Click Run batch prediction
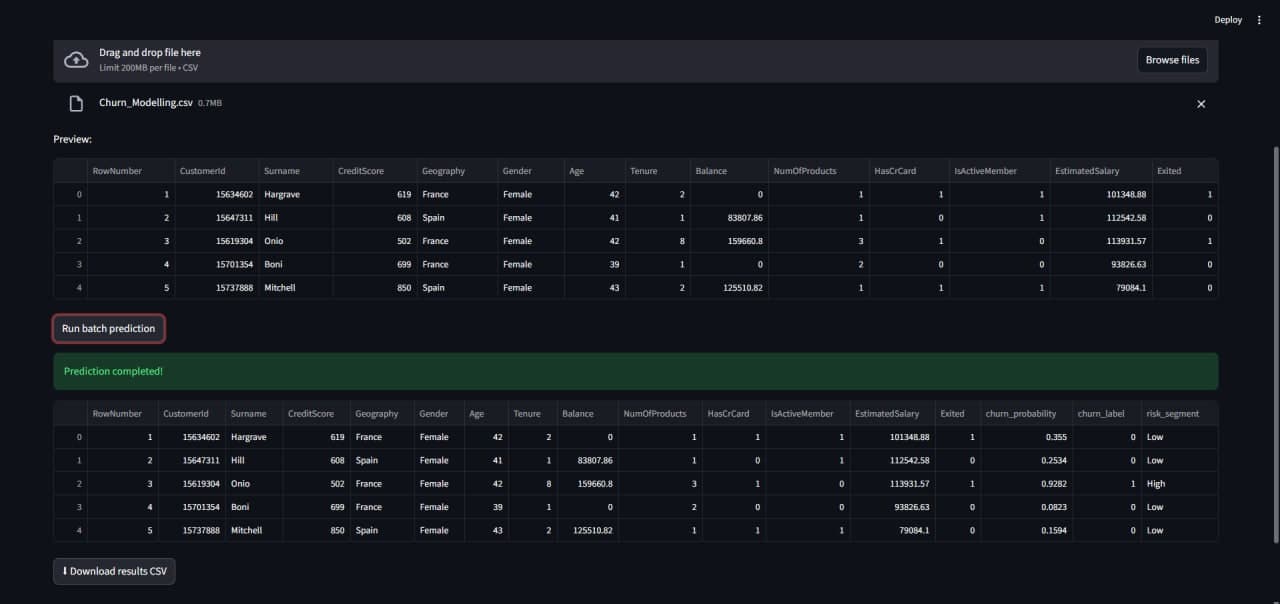The height and width of the screenshot is (604, 1280). [x=108, y=327]
